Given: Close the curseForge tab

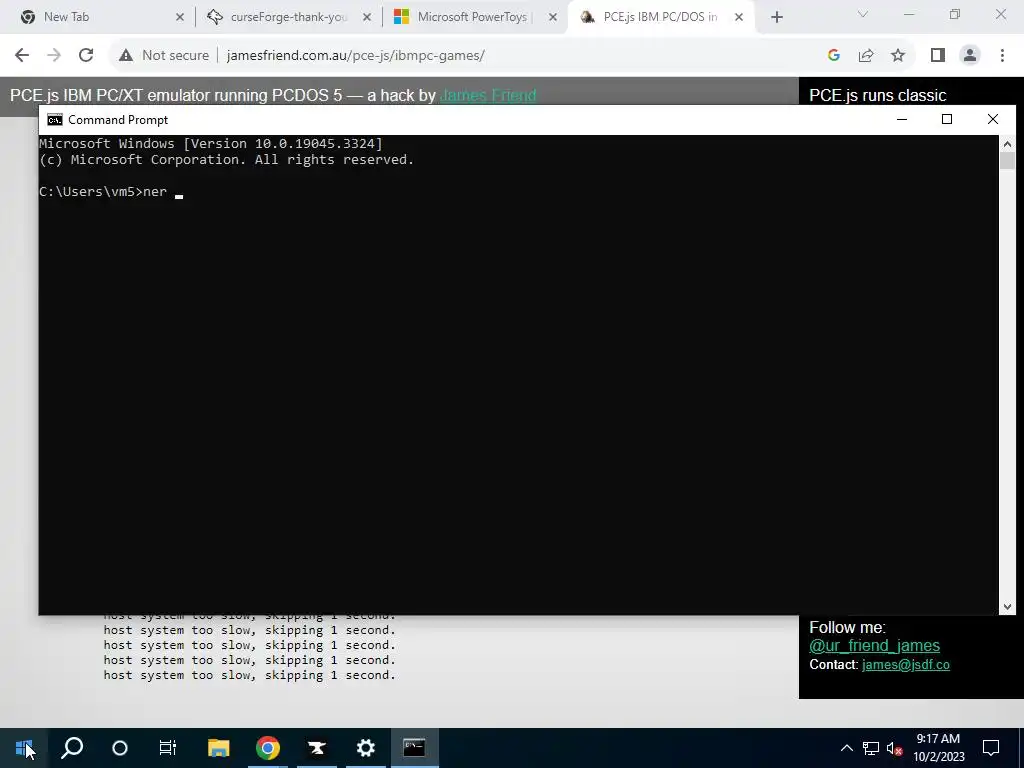Looking at the screenshot, I should (367, 18).
